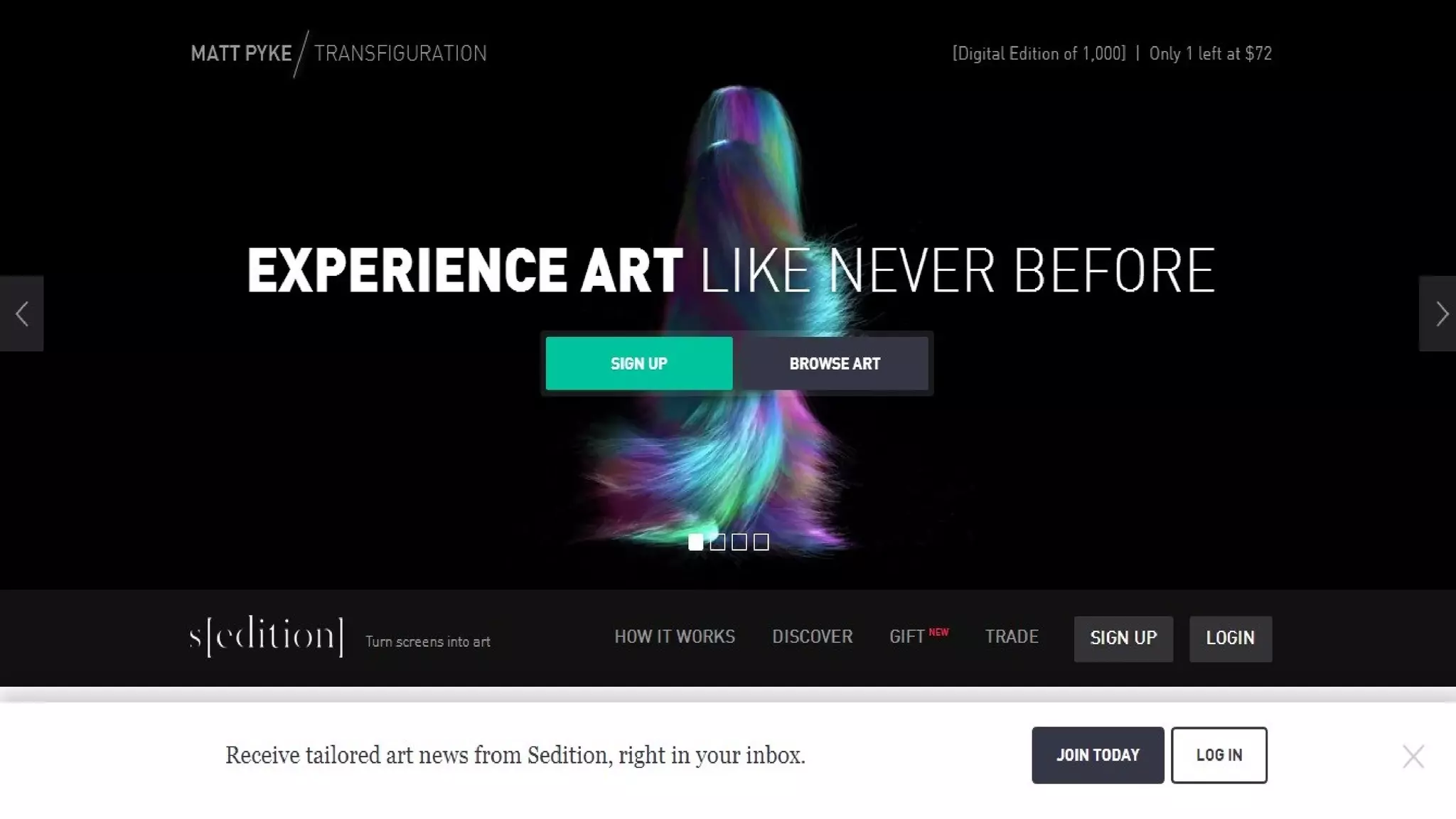Open the s[edition] logo home link

[x=267, y=637]
